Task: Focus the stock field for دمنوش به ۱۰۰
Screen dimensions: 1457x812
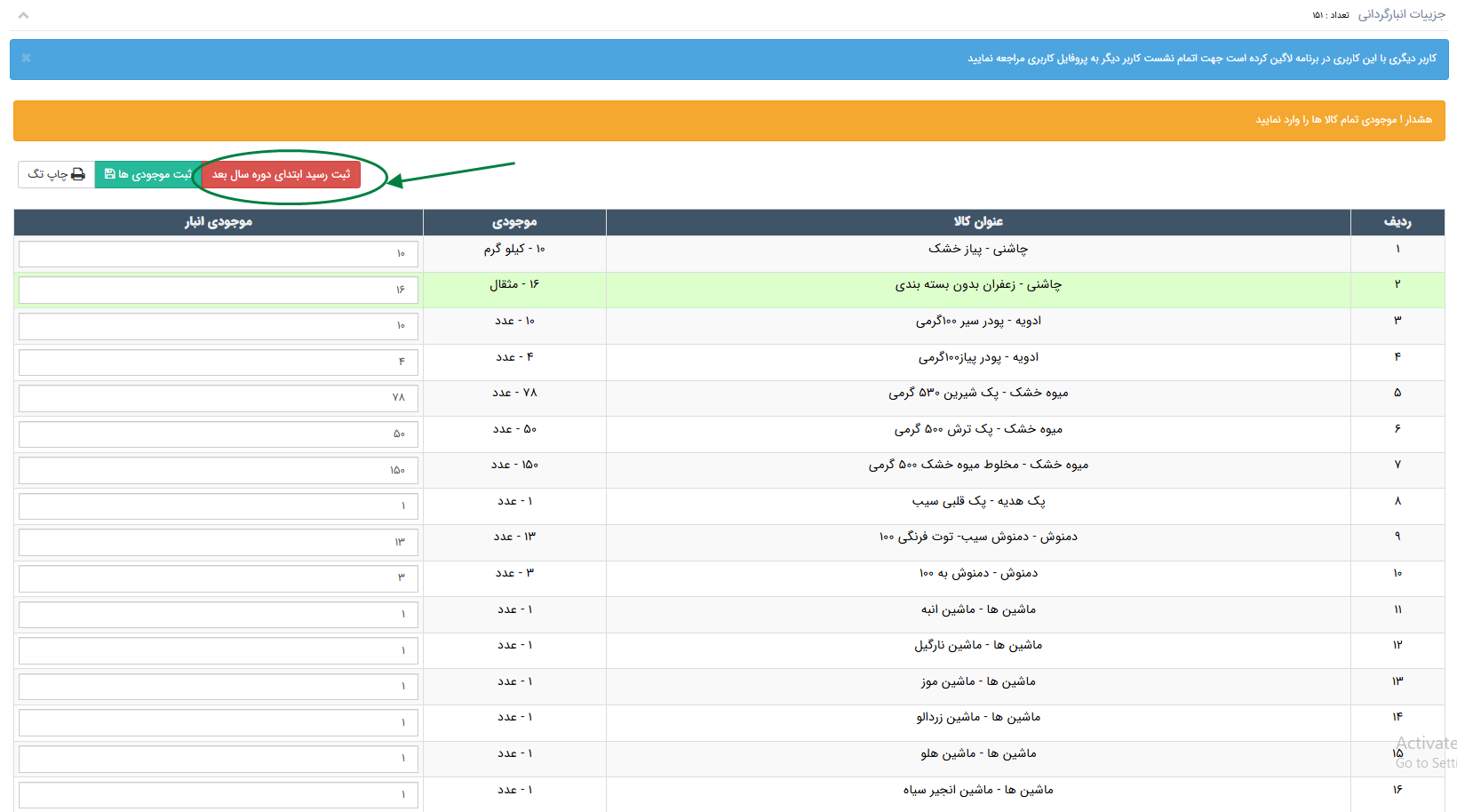Action: 218,578
